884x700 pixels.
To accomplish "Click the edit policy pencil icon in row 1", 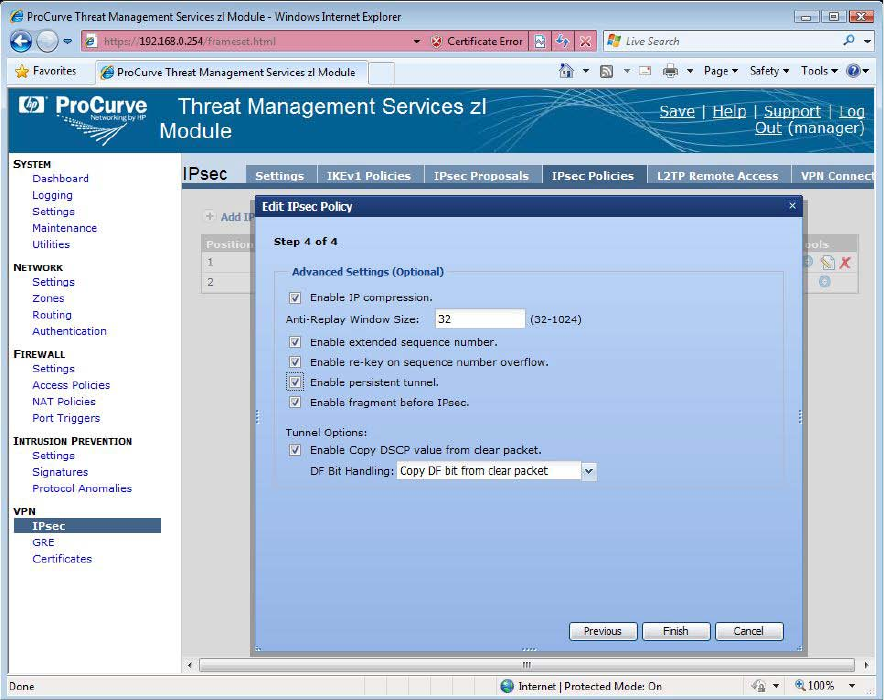I will coord(828,262).
